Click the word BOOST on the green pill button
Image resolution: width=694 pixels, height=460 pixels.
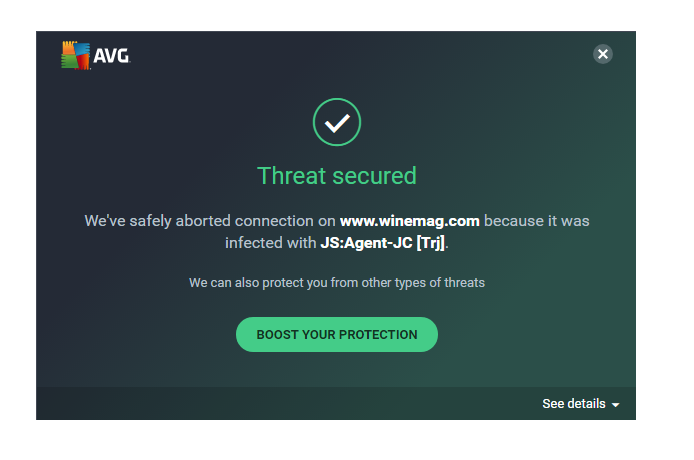[278, 335]
